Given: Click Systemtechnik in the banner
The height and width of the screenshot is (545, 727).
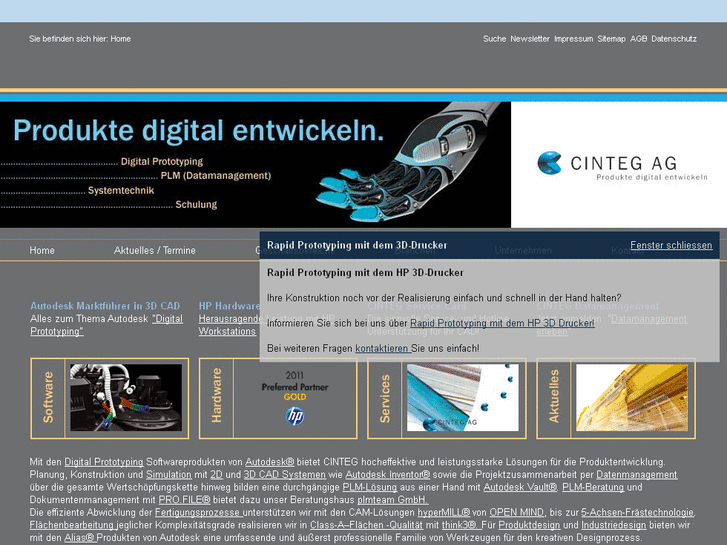Looking at the screenshot, I should click(x=121, y=190).
